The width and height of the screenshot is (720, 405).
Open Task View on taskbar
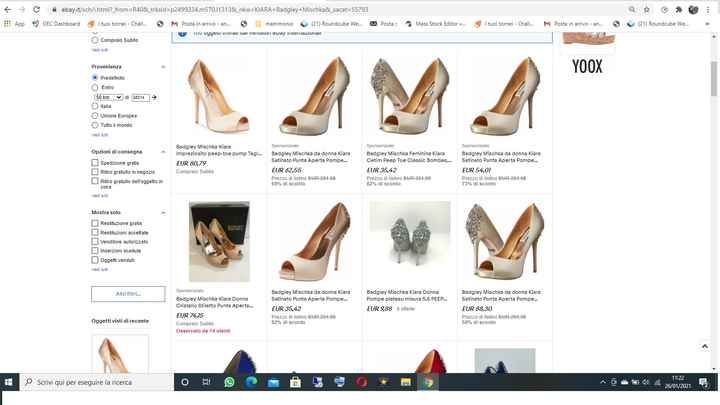tap(206, 382)
